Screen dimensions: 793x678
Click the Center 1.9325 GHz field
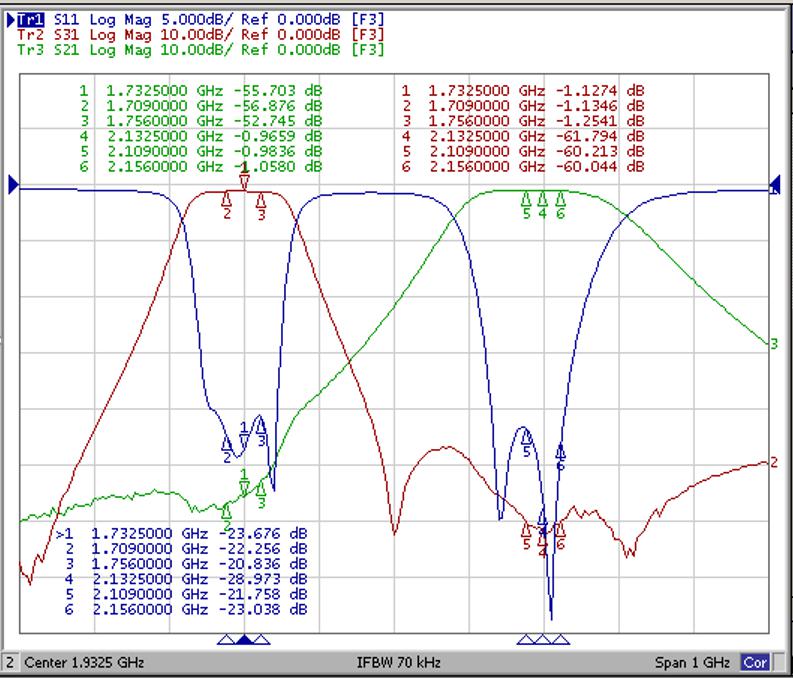(84, 663)
